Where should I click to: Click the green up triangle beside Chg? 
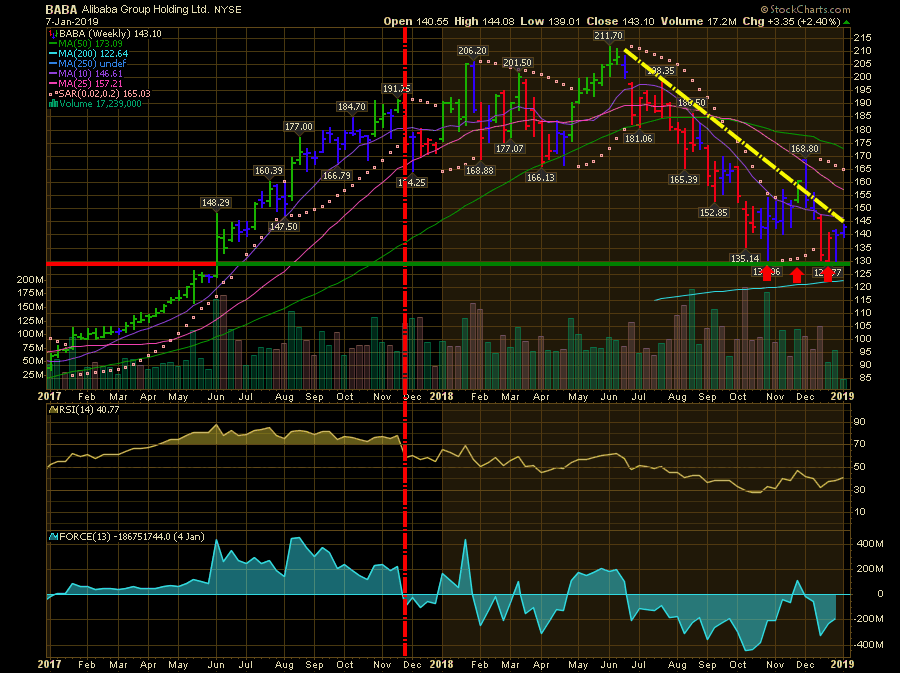coord(846,21)
